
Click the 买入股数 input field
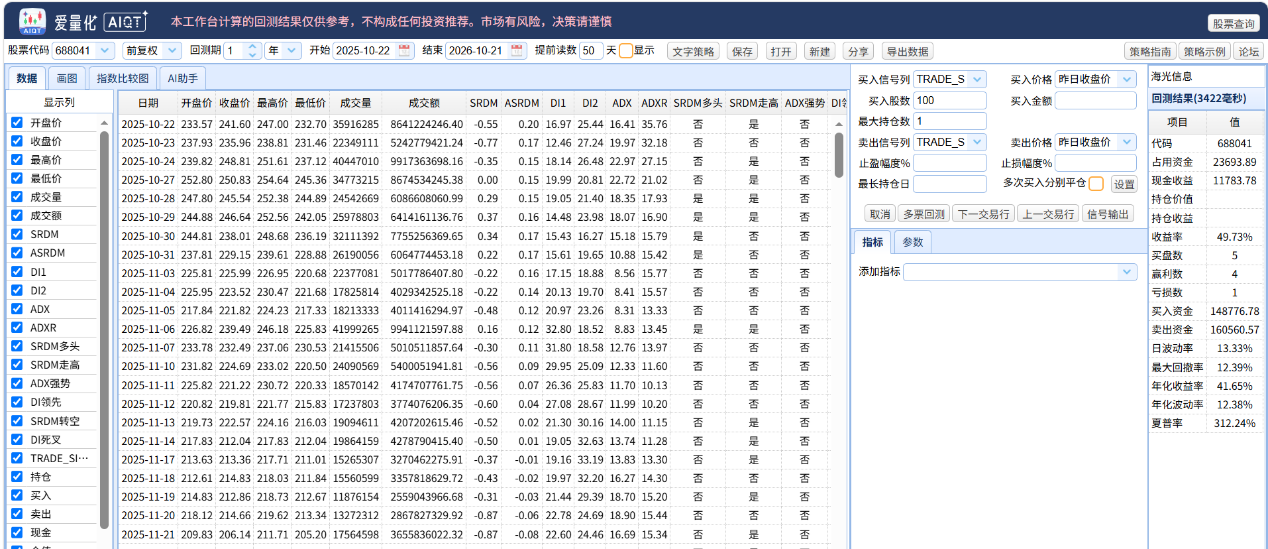coord(950,100)
